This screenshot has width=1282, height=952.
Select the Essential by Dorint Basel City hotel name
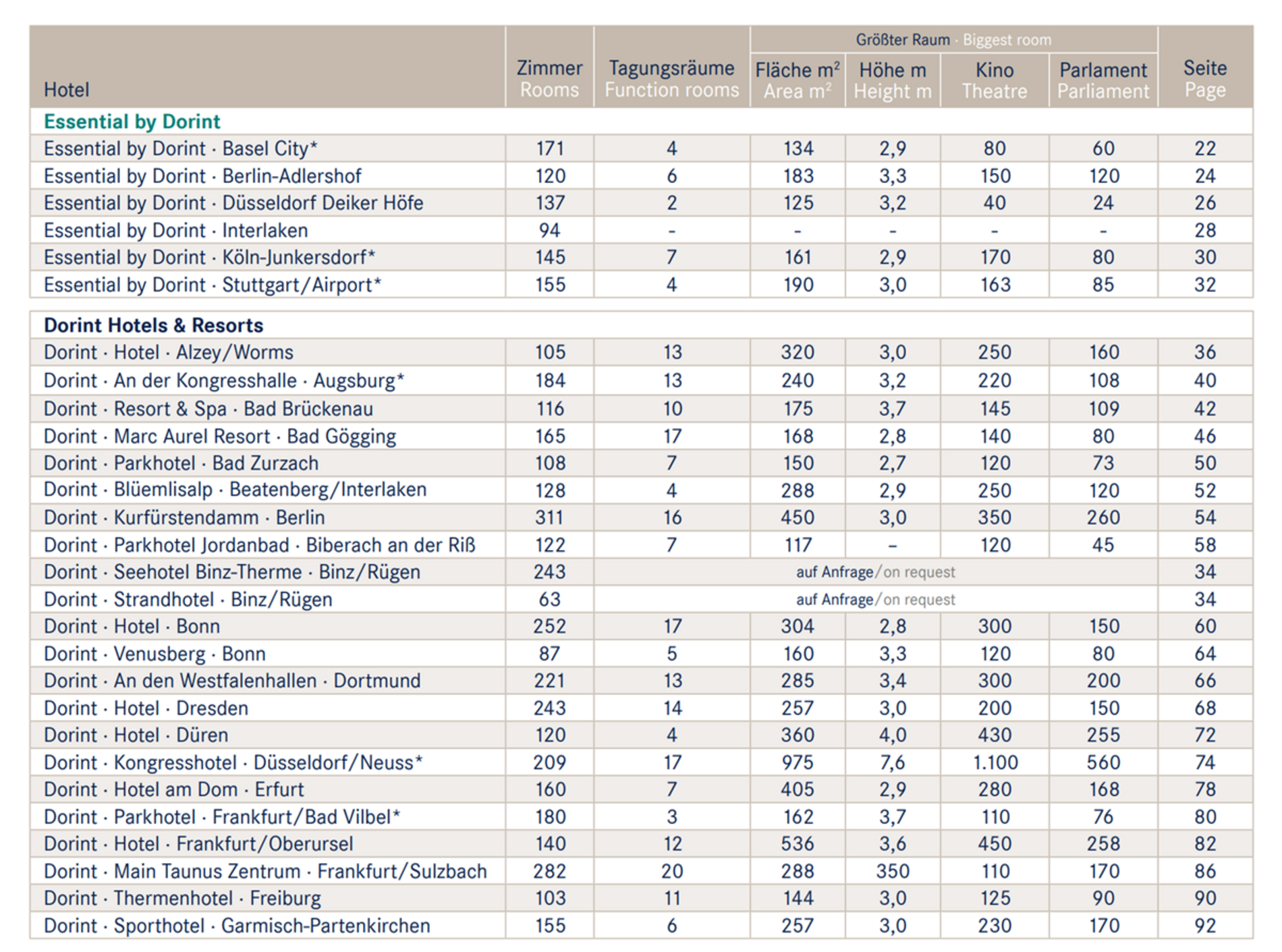[180, 148]
